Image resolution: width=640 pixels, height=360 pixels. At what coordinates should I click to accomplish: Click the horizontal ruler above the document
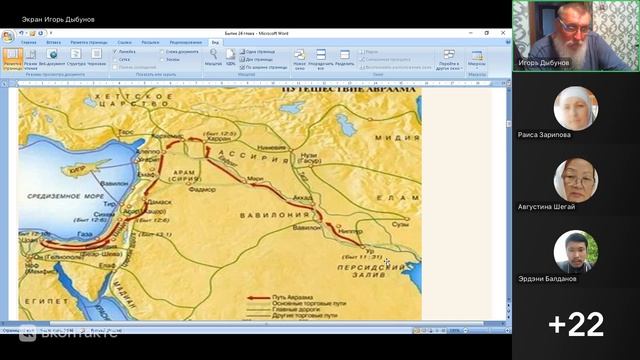[255, 83]
